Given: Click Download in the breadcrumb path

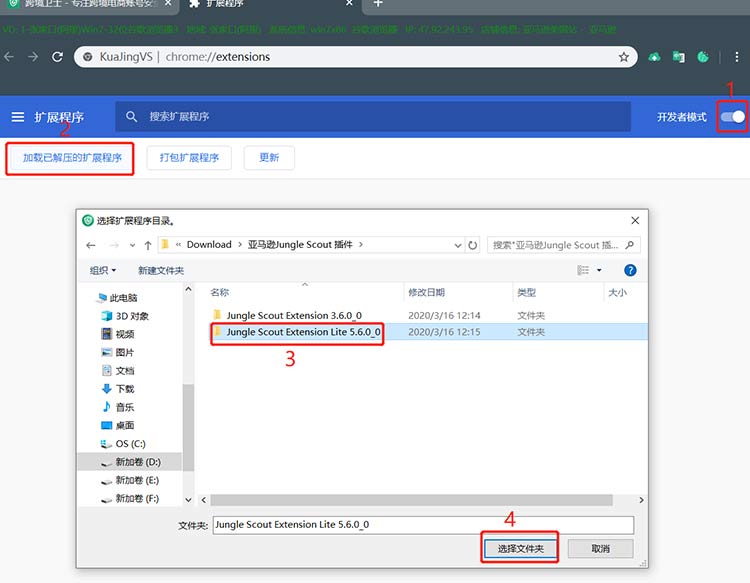Looking at the screenshot, I should [209, 244].
